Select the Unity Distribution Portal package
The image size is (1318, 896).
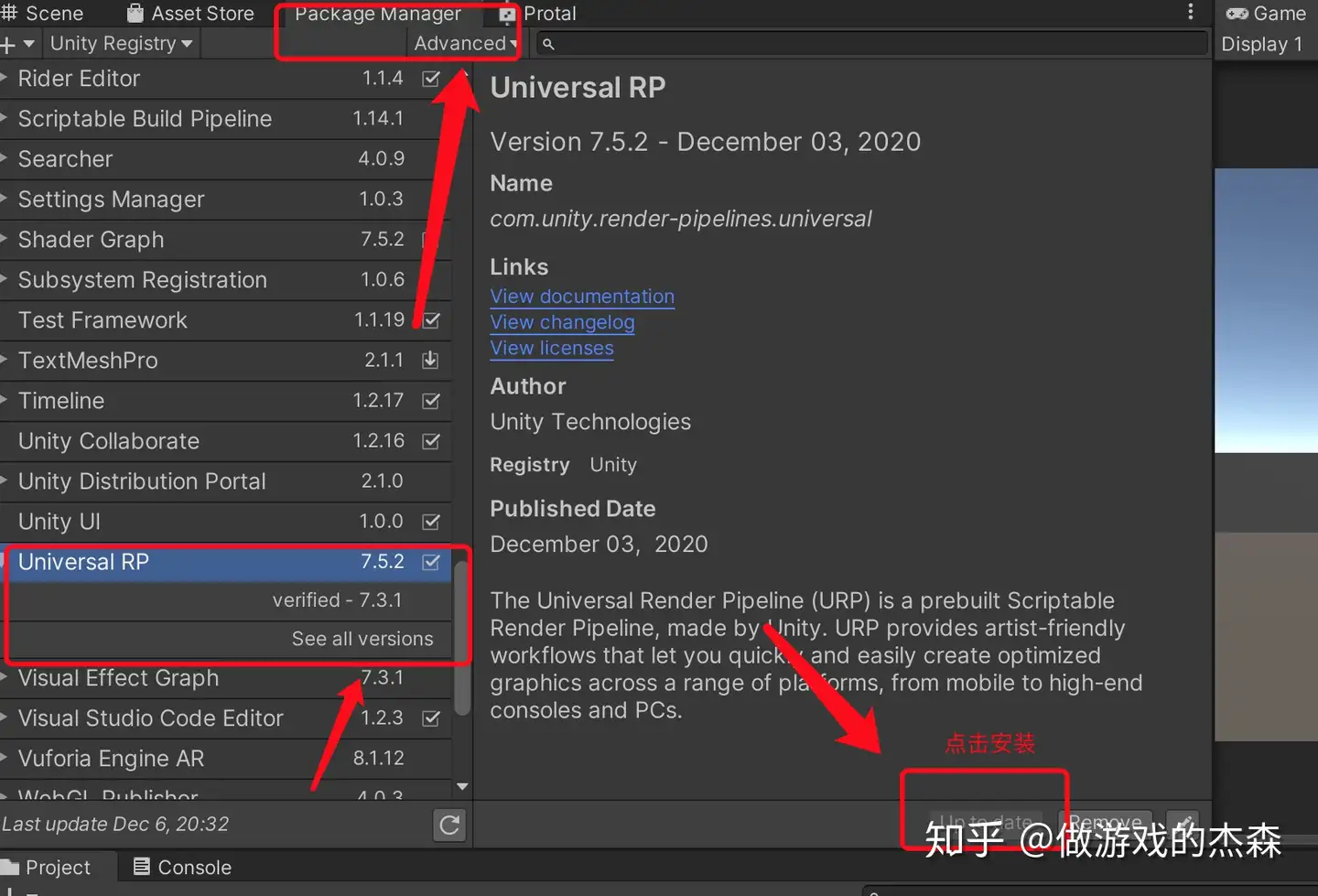(x=225, y=481)
